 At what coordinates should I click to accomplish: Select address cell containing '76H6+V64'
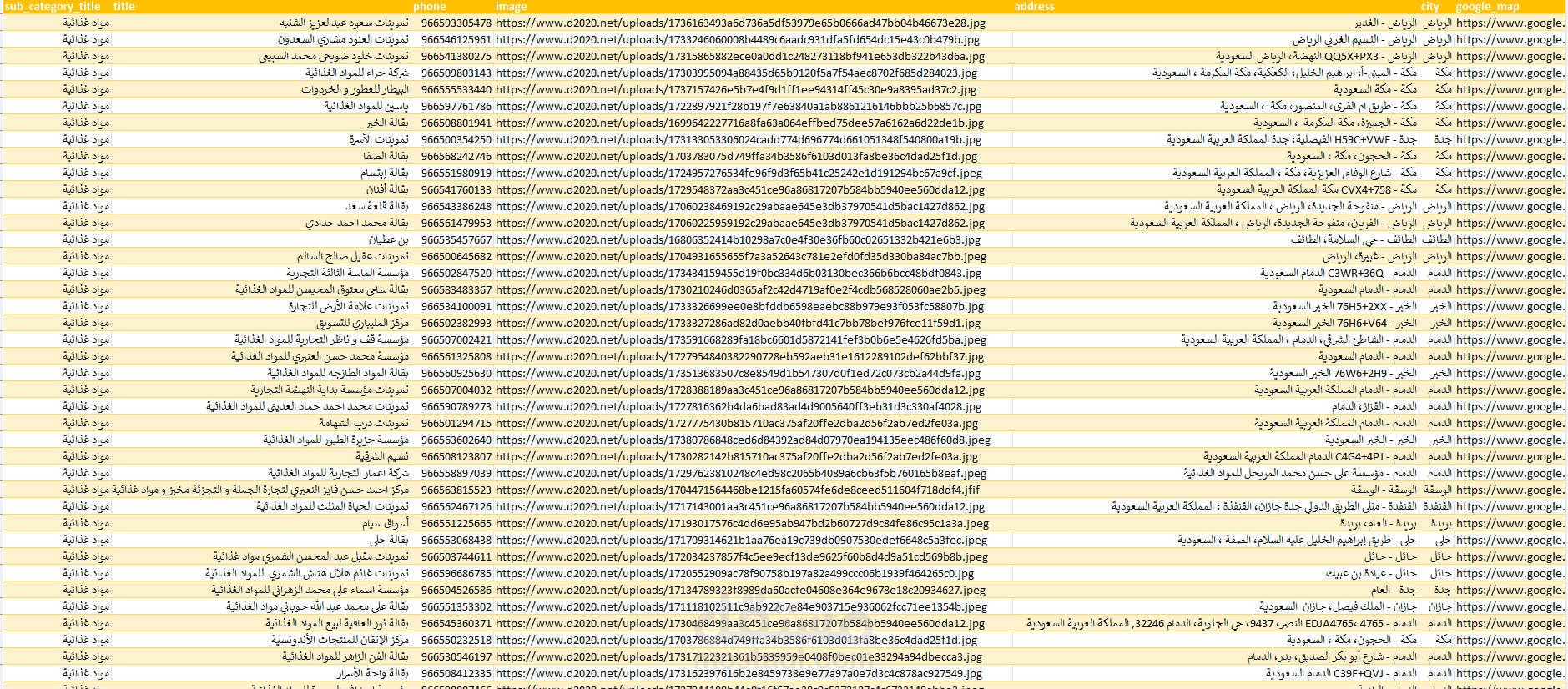coord(1344,323)
